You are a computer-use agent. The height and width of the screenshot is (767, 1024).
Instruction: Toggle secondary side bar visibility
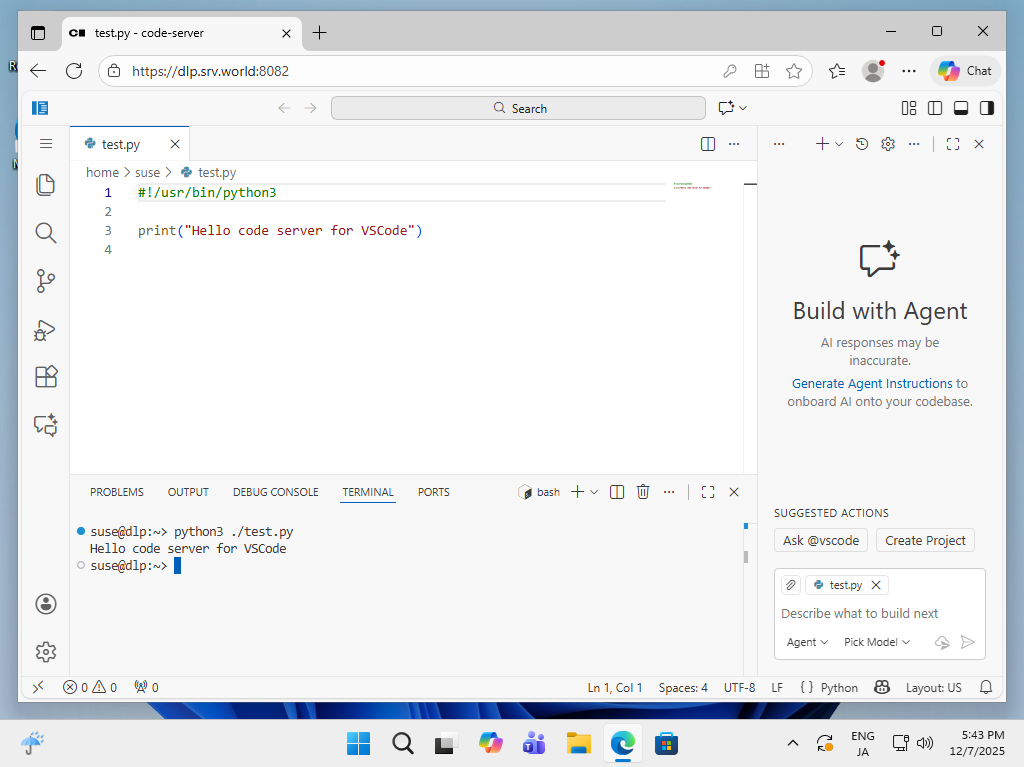[987, 108]
